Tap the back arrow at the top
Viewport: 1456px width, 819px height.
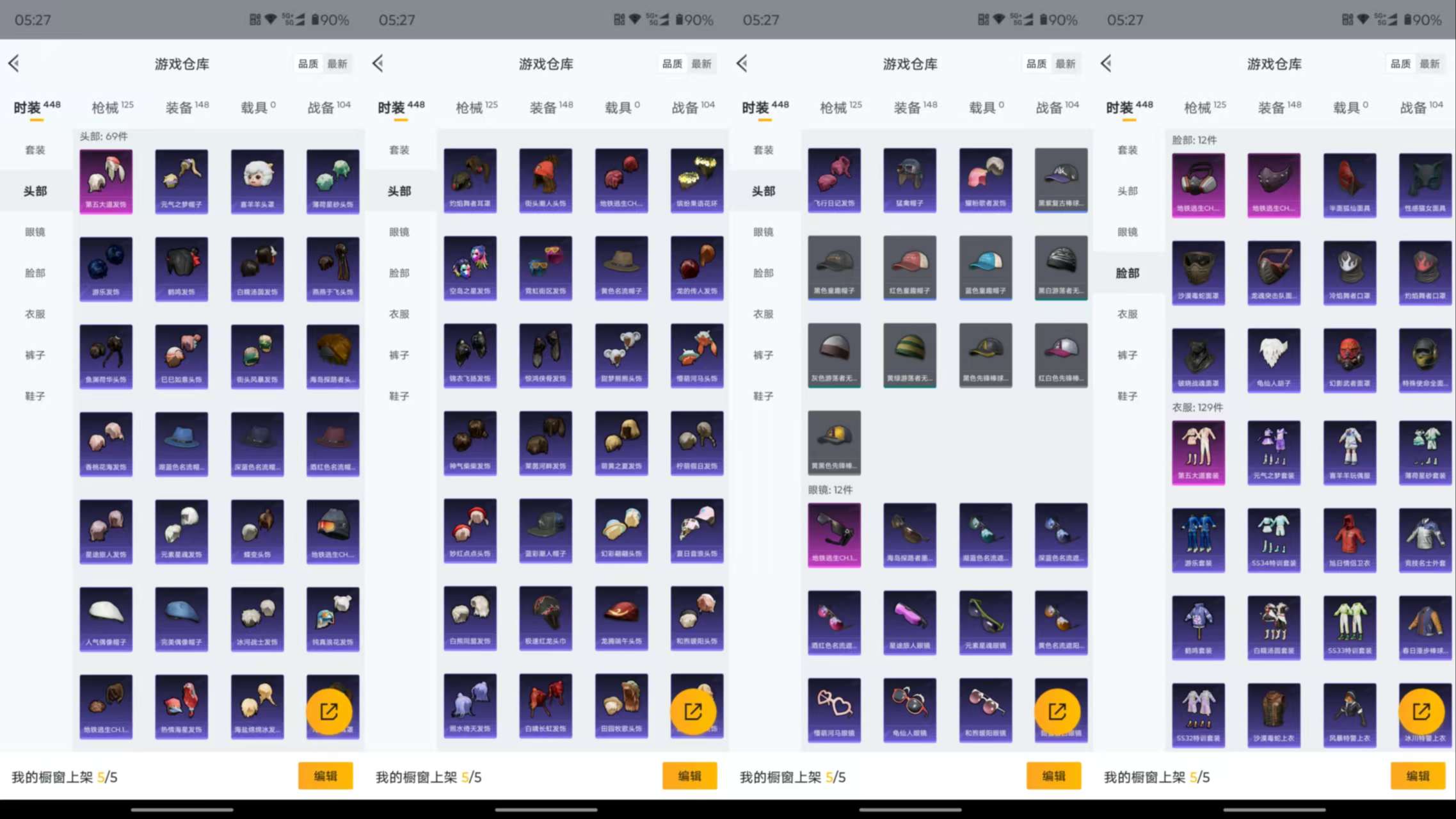point(14,63)
